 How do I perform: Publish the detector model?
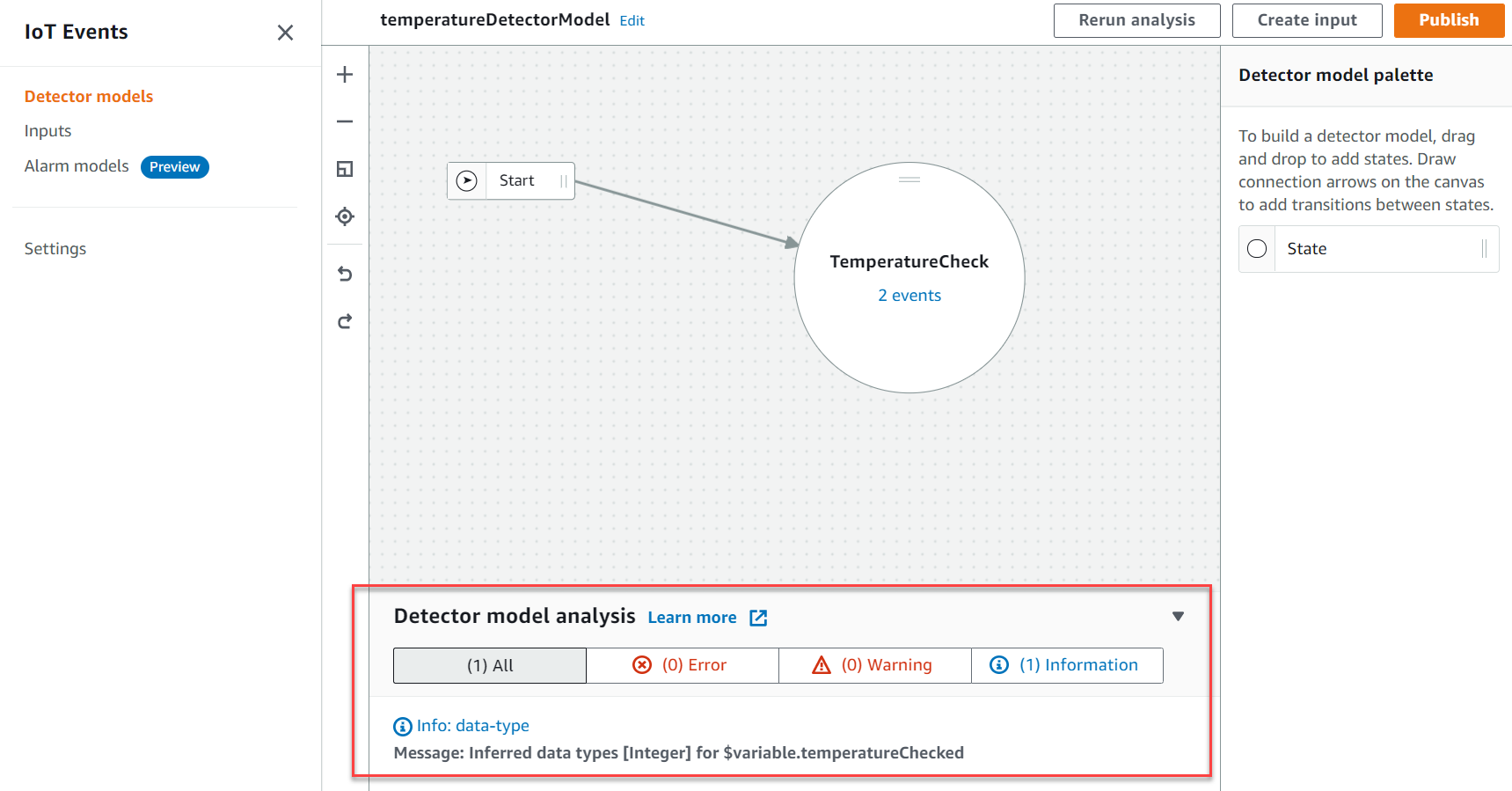tap(1448, 20)
